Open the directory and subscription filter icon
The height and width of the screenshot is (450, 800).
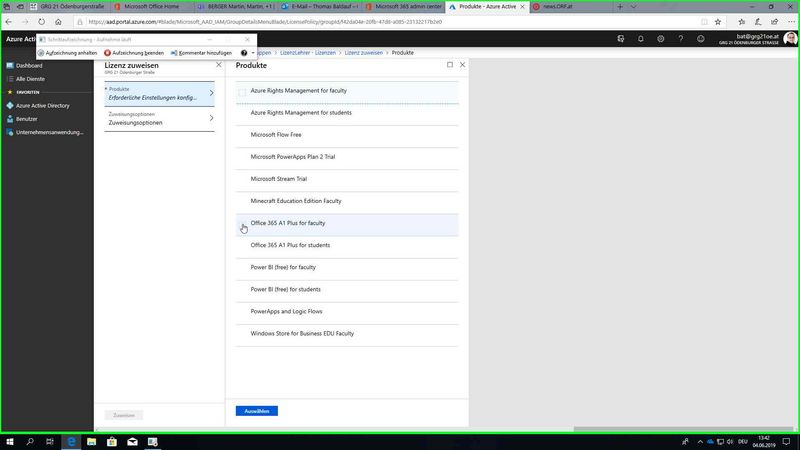click(620, 39)
